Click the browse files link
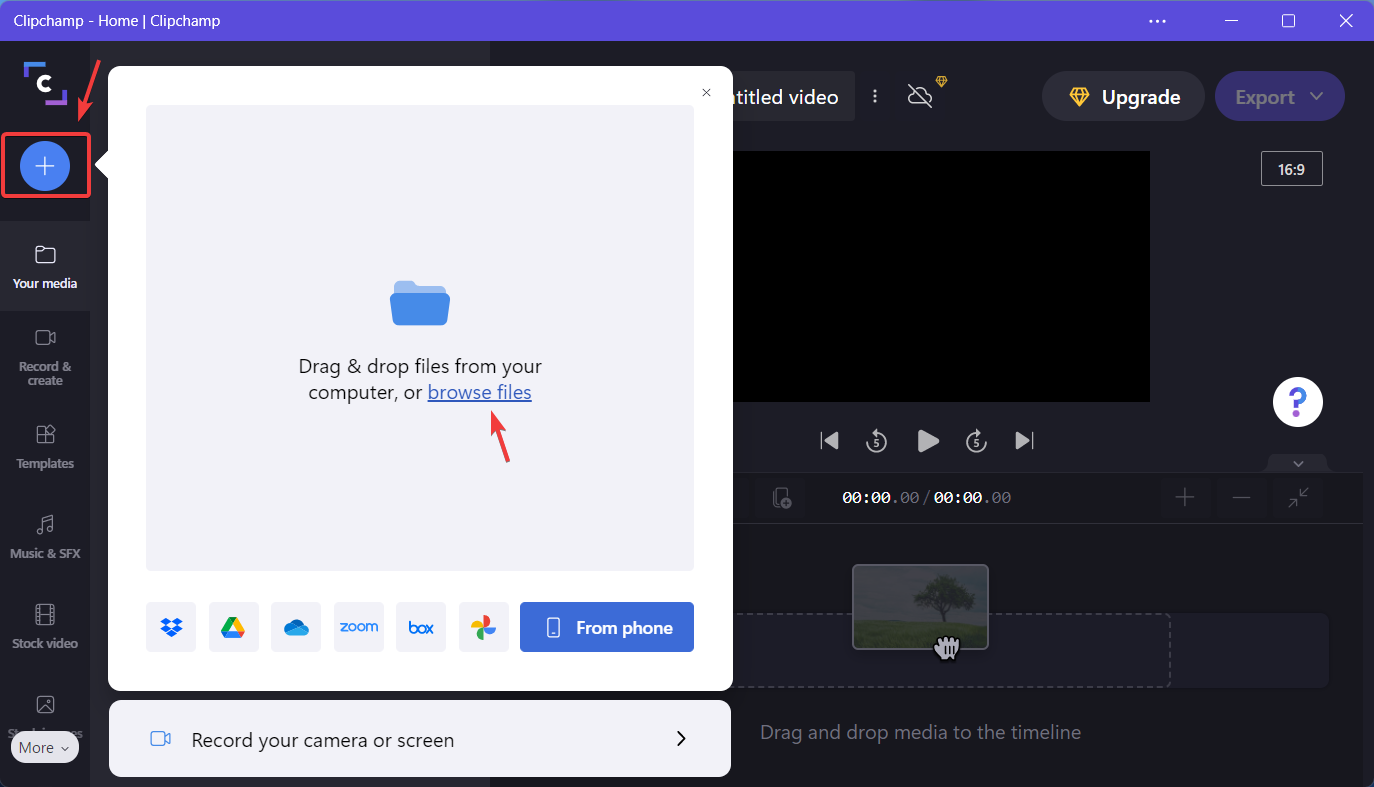The width and height of the screenshot is (1374, 787). click(479, 392)
